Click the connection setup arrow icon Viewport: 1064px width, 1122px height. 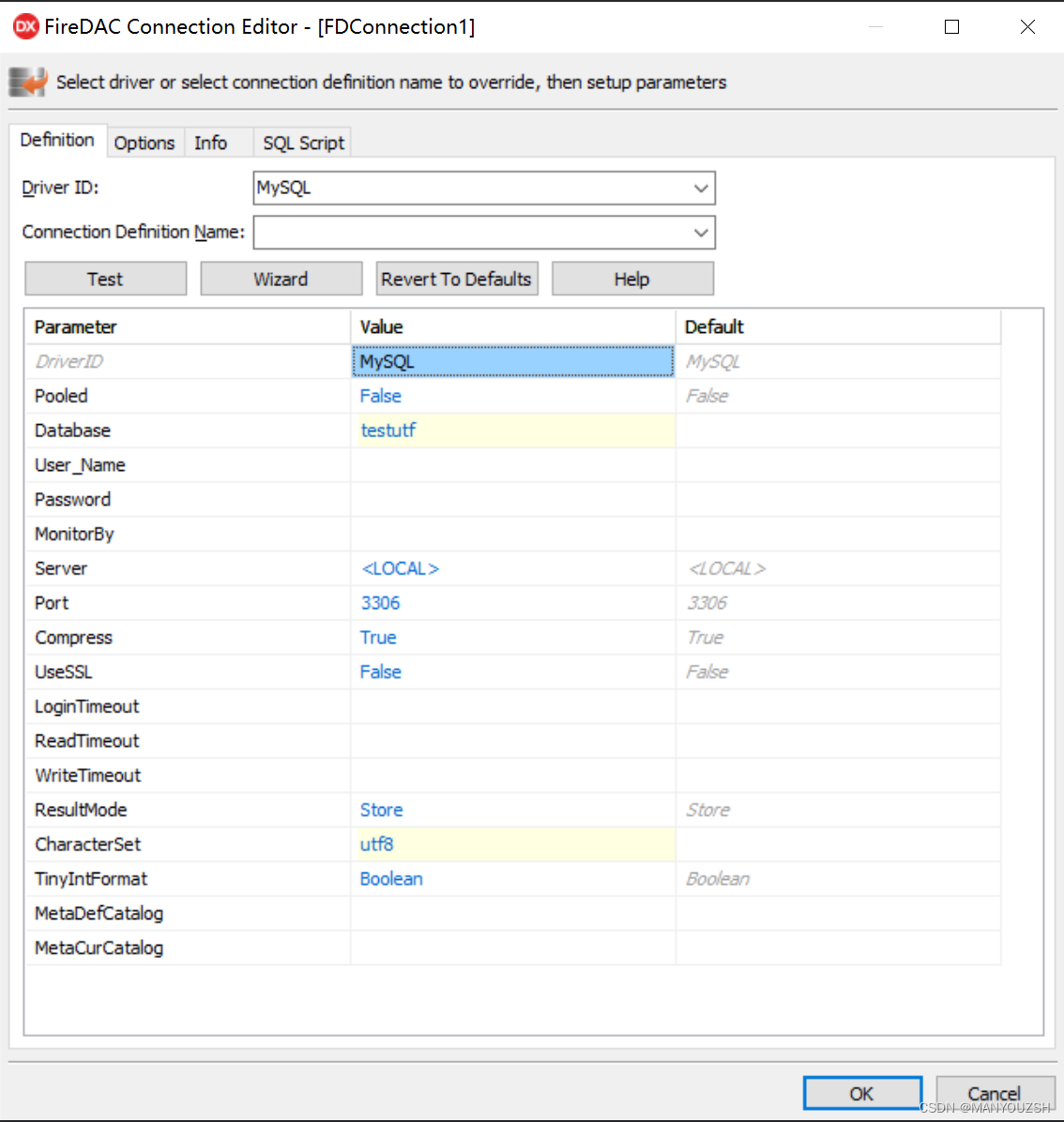point(28,82)
